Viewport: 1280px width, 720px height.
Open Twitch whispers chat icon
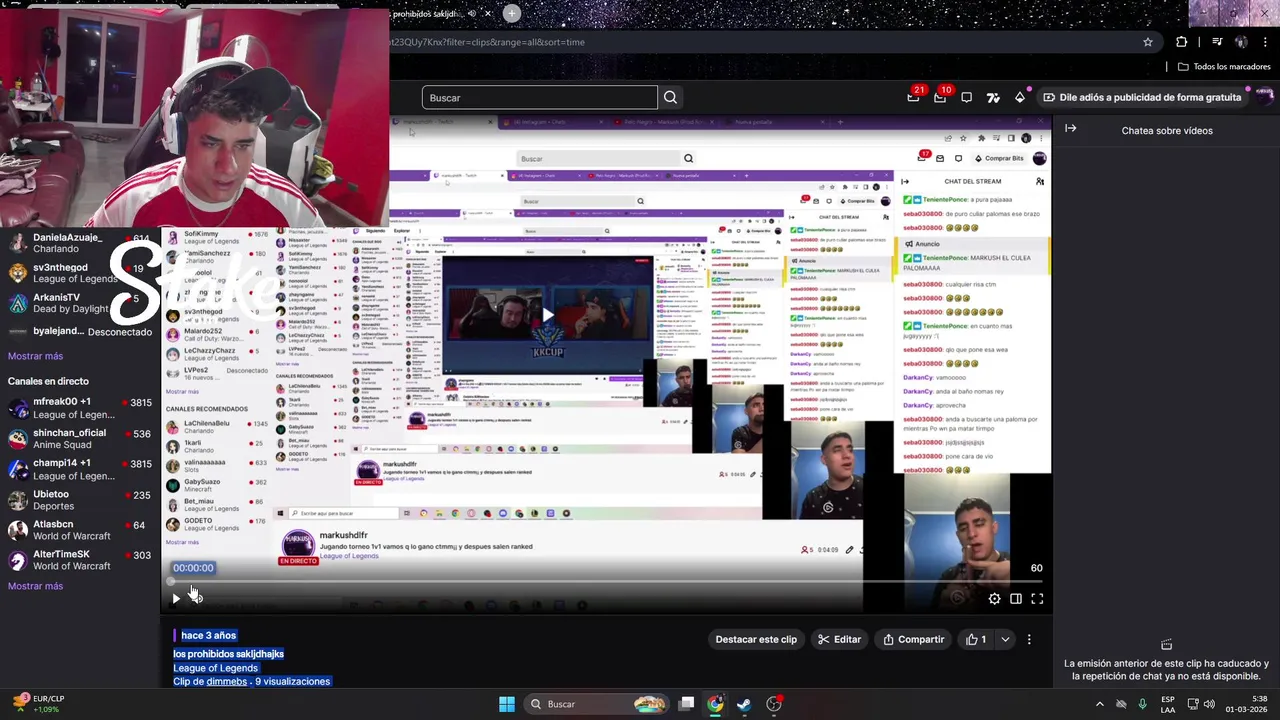pyautogui.click(x=966, y=97)
